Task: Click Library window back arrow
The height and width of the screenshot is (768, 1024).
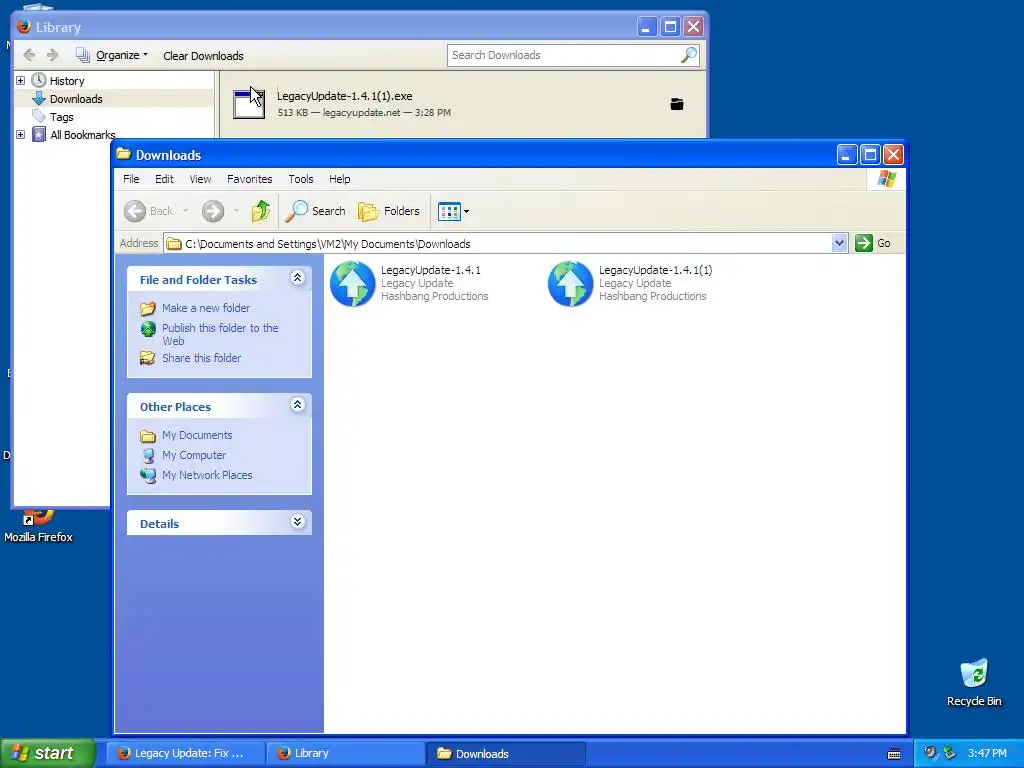Action: click(x=29, y=56)
